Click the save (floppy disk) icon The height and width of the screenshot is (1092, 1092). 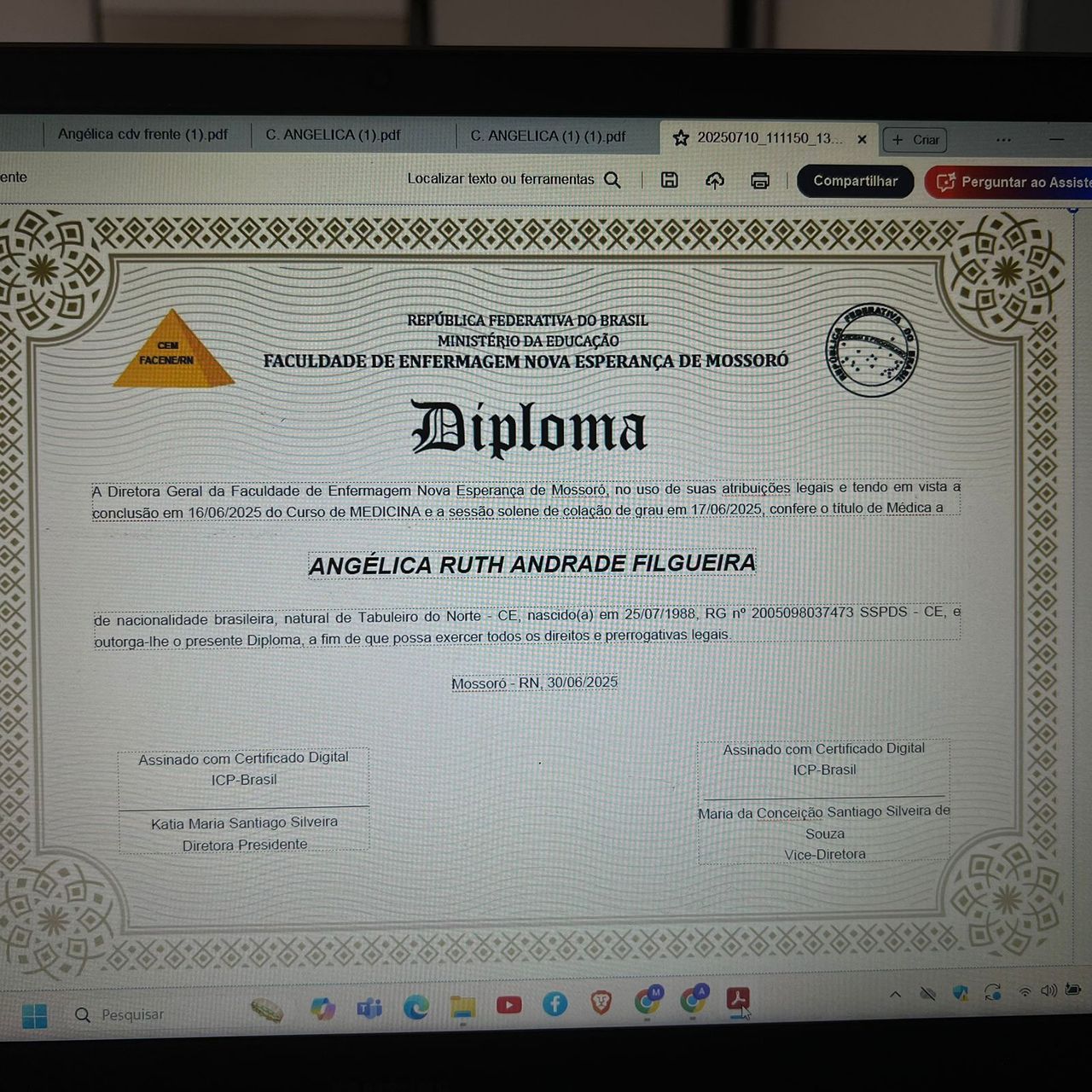coord(670,180)
